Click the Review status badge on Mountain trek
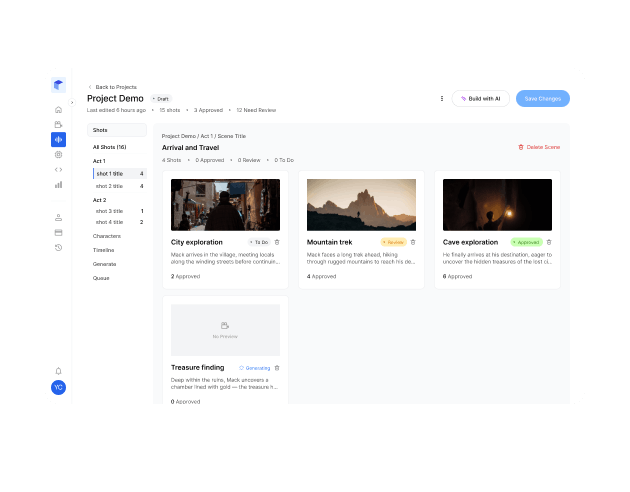The width and height of the screenshot is (630, 492). (x=394, y=242)
